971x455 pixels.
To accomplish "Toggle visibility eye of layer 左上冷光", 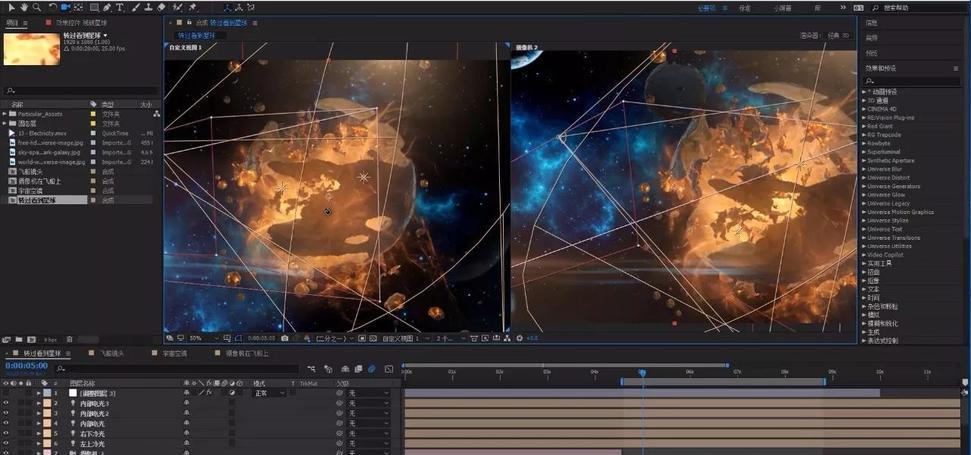I will coord(6,444).
